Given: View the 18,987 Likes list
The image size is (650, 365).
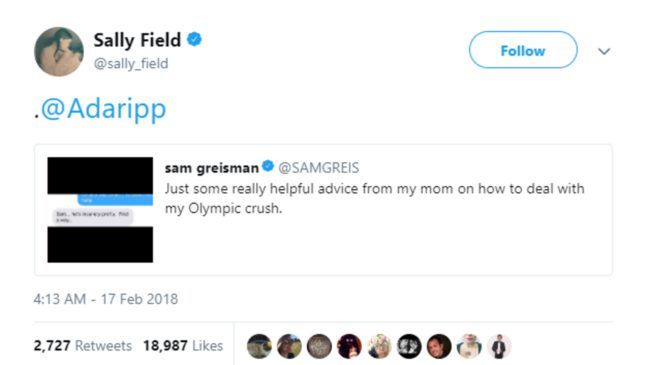Looking at the screenshot, I should click(183, 346).
